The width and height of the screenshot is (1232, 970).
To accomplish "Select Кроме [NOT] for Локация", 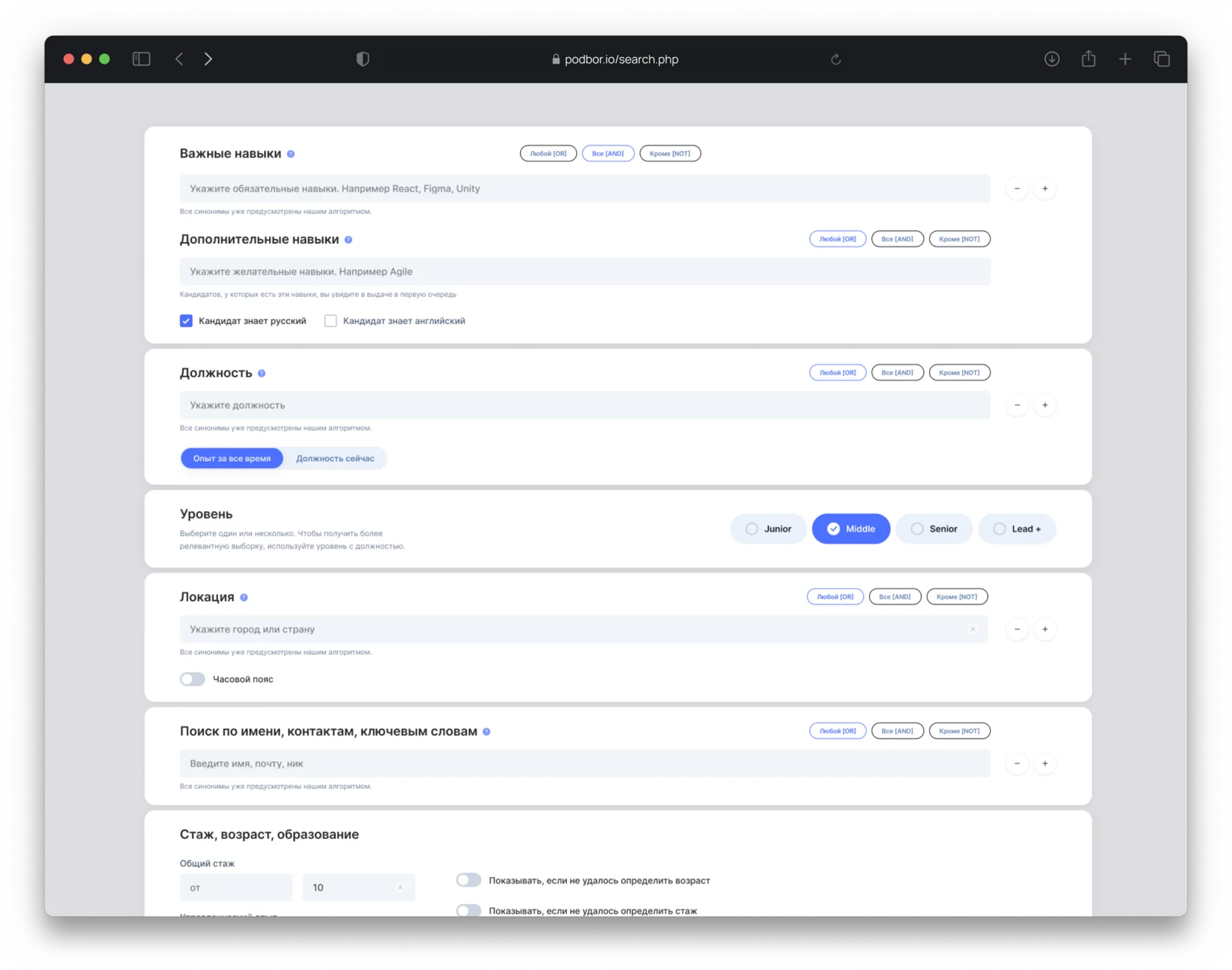I will point(957,597).
